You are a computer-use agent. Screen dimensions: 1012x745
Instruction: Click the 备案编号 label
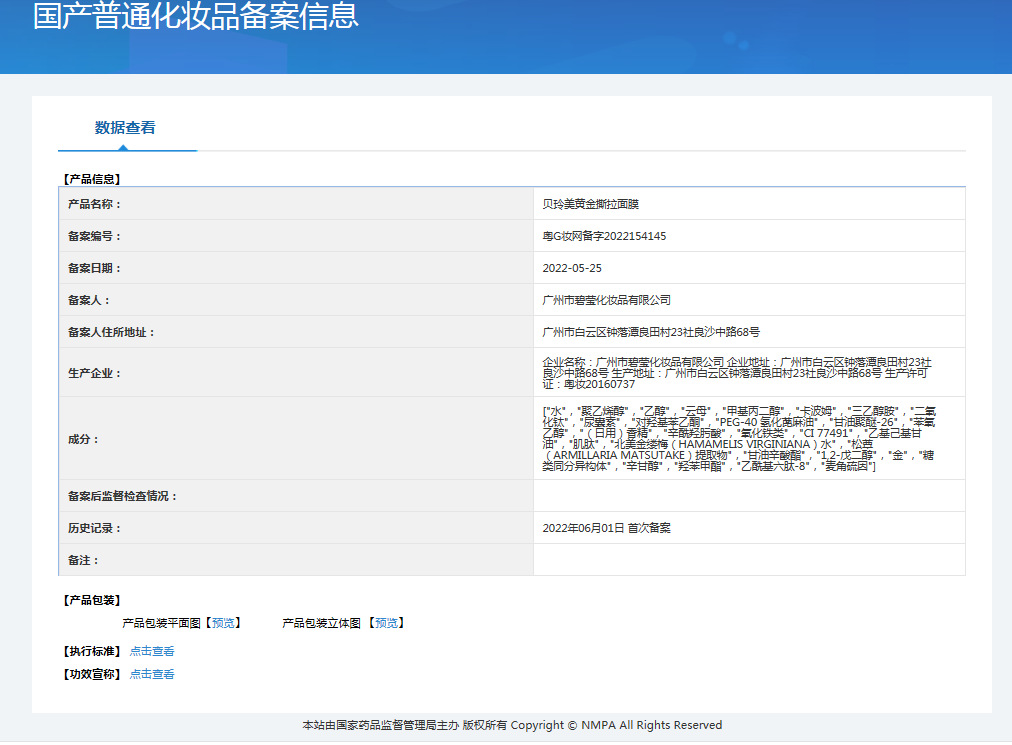[x=94, y=236]
